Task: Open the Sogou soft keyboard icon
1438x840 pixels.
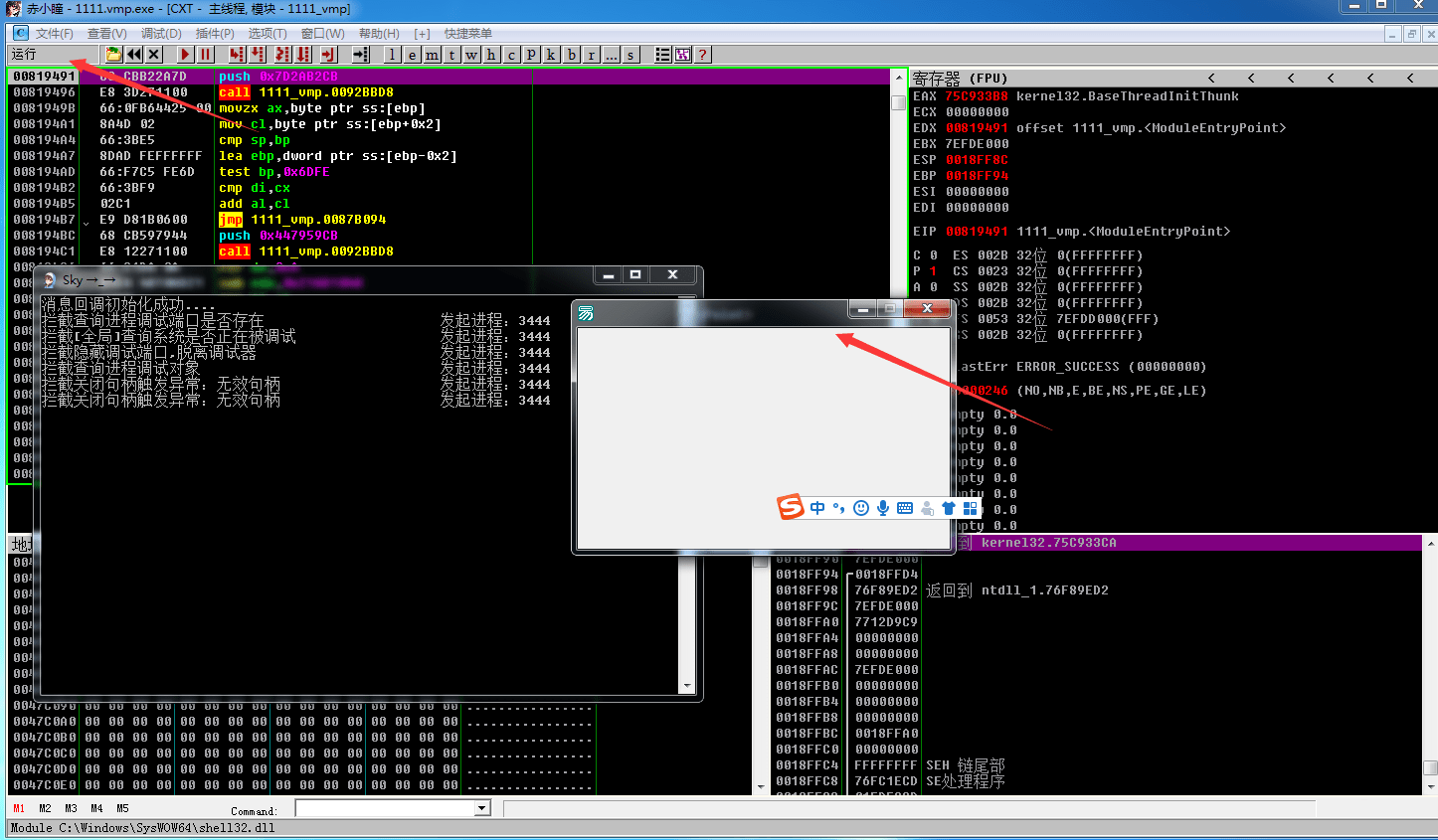Action: pyautogui.click(x=905, y=508)
